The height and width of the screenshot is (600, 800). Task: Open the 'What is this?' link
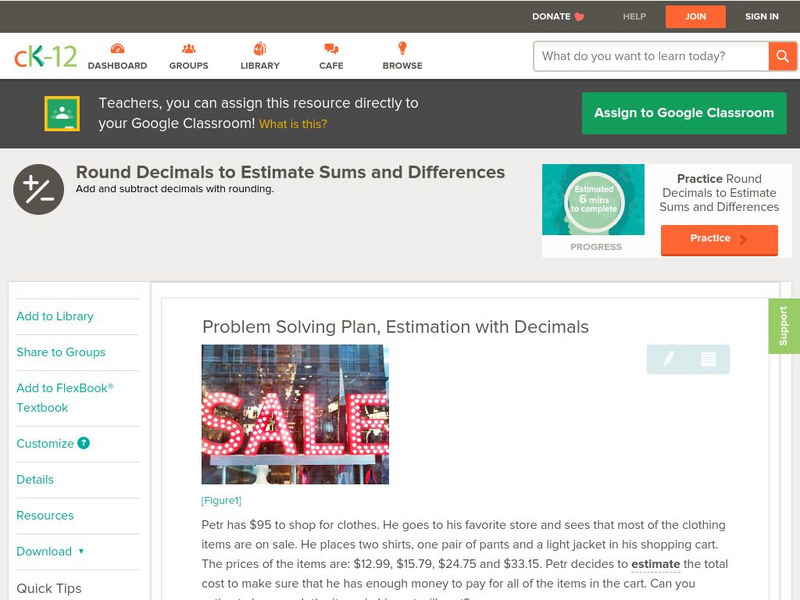pyautogui.click(x=293, y=124)
